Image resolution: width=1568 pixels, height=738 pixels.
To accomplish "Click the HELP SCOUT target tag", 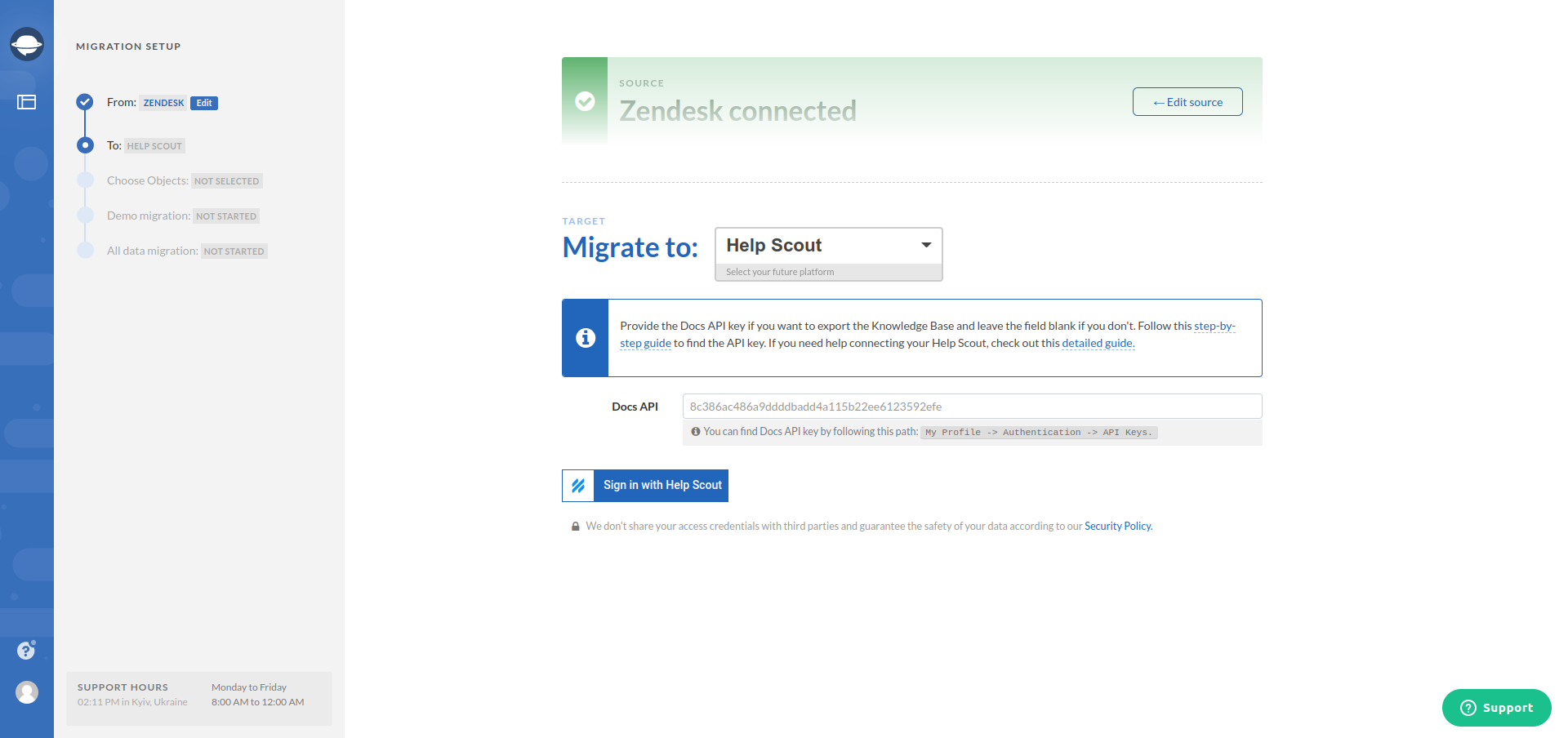I will (154, 146).
